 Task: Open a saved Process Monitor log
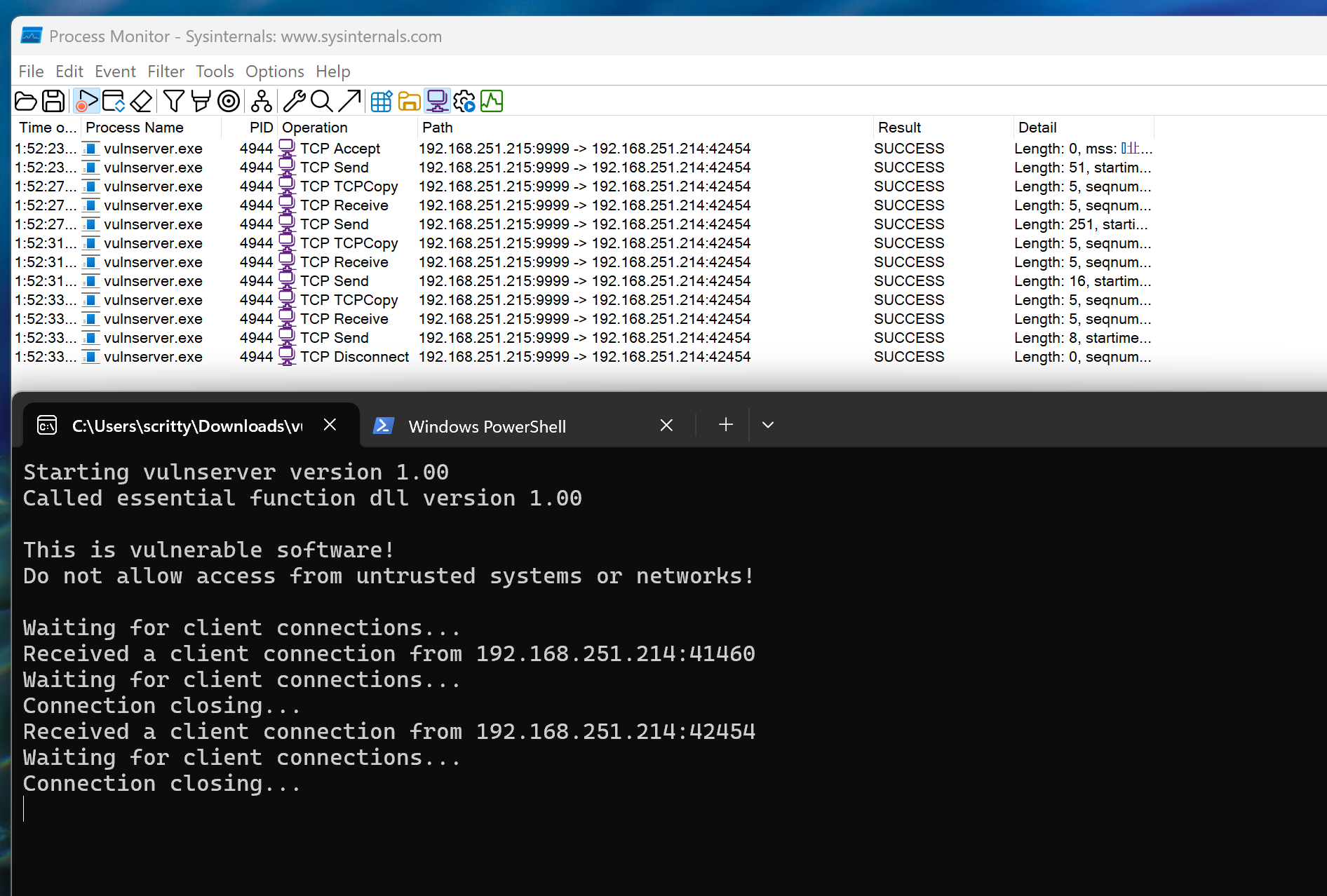point(25,101)
